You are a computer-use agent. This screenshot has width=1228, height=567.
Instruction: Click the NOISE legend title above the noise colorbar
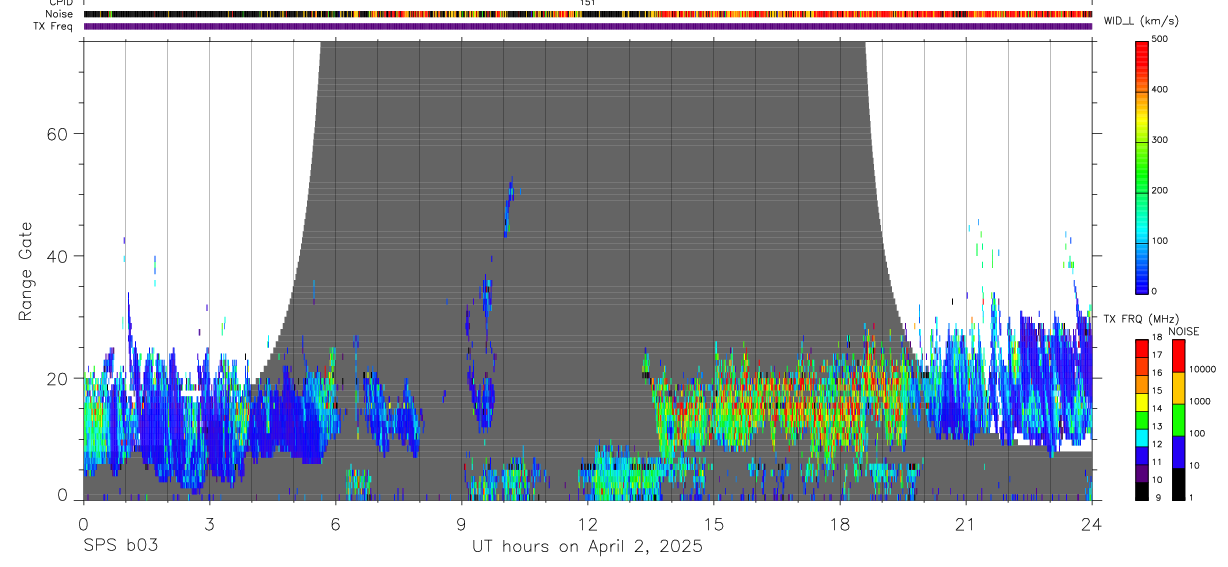tap(1183, 331)
